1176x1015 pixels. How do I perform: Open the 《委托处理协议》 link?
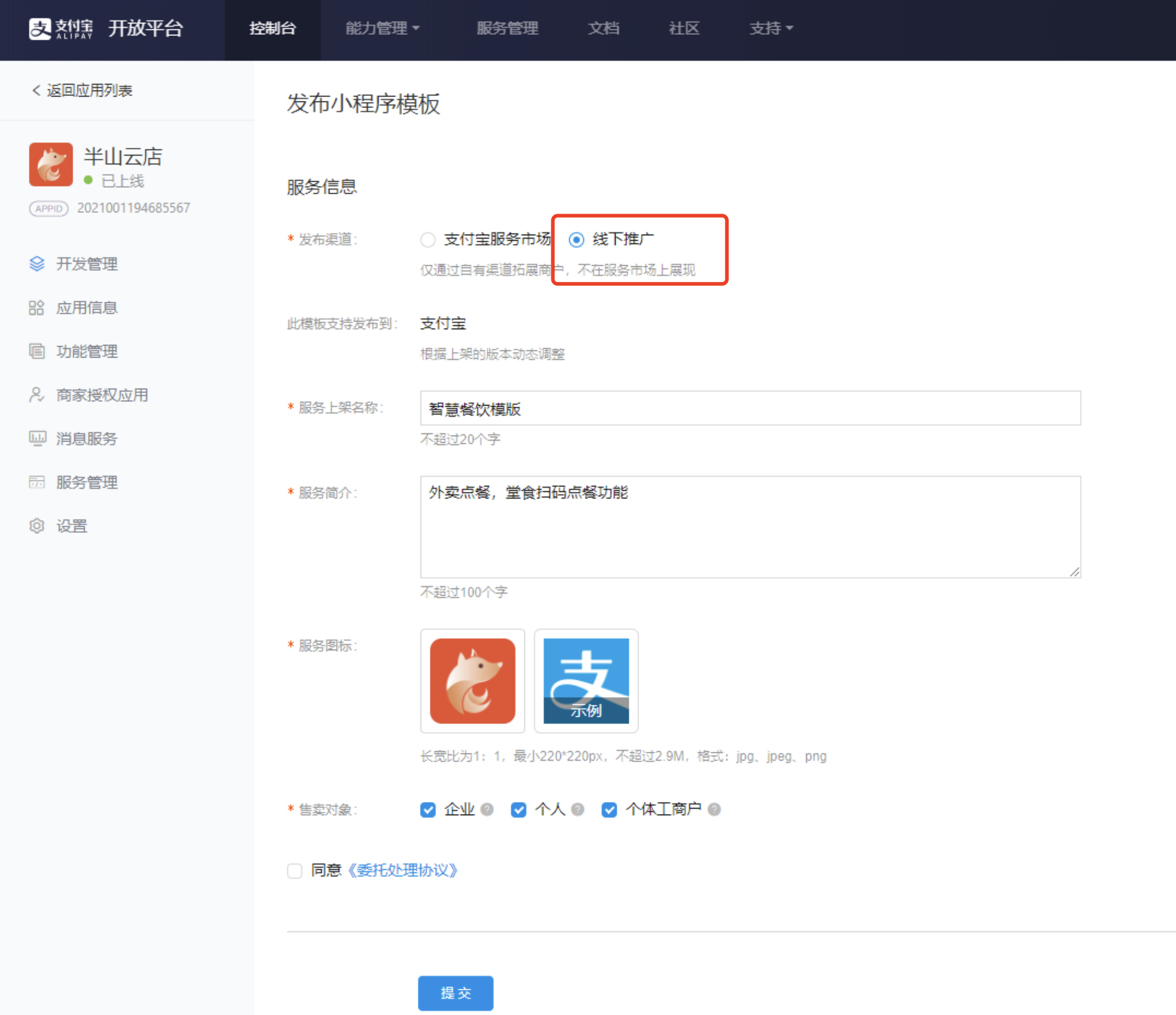click(403, 870)
